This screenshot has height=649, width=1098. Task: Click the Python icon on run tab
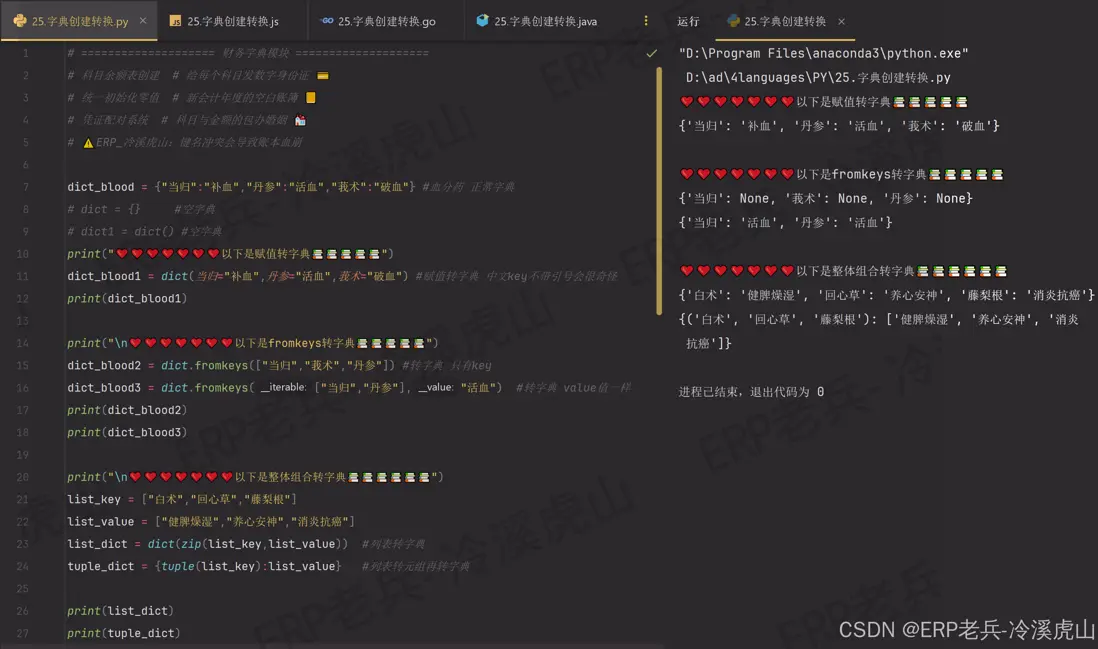[733, 21]
